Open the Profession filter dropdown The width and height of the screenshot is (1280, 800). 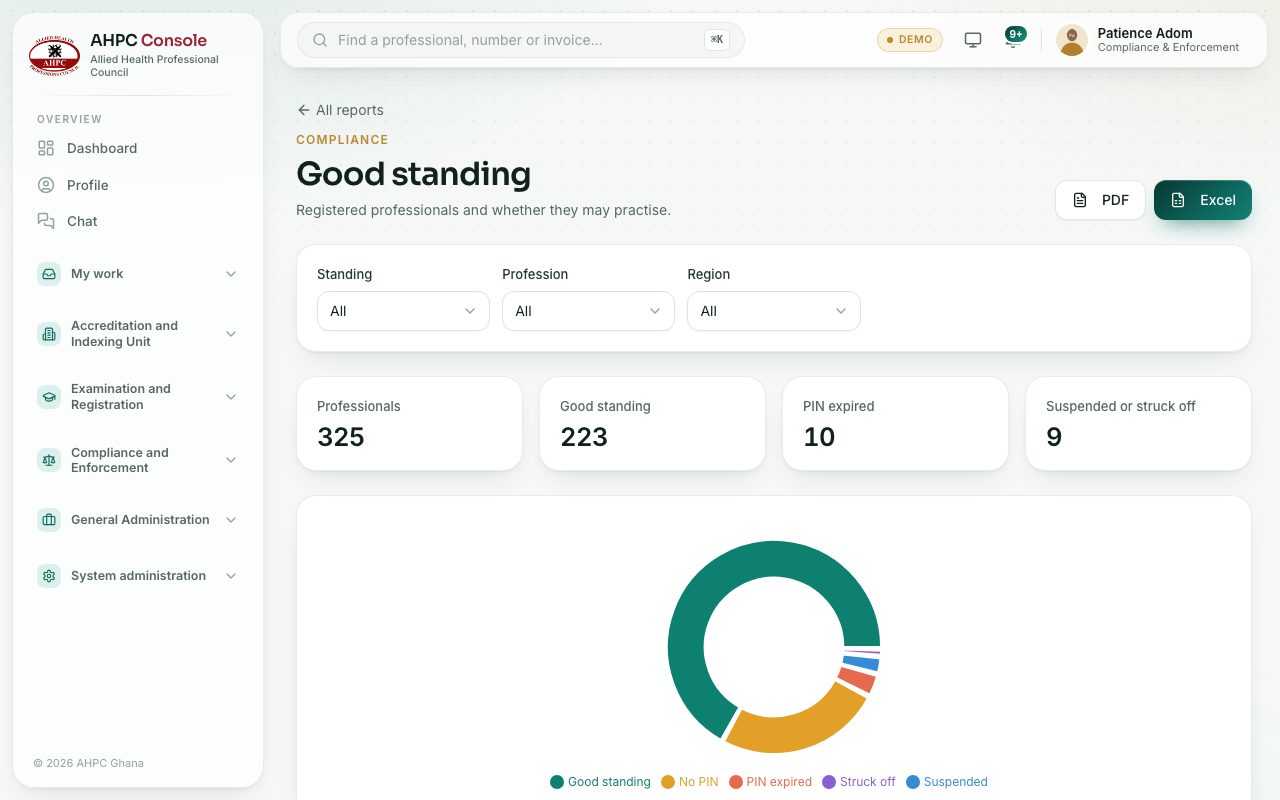(x=588, y=311)
